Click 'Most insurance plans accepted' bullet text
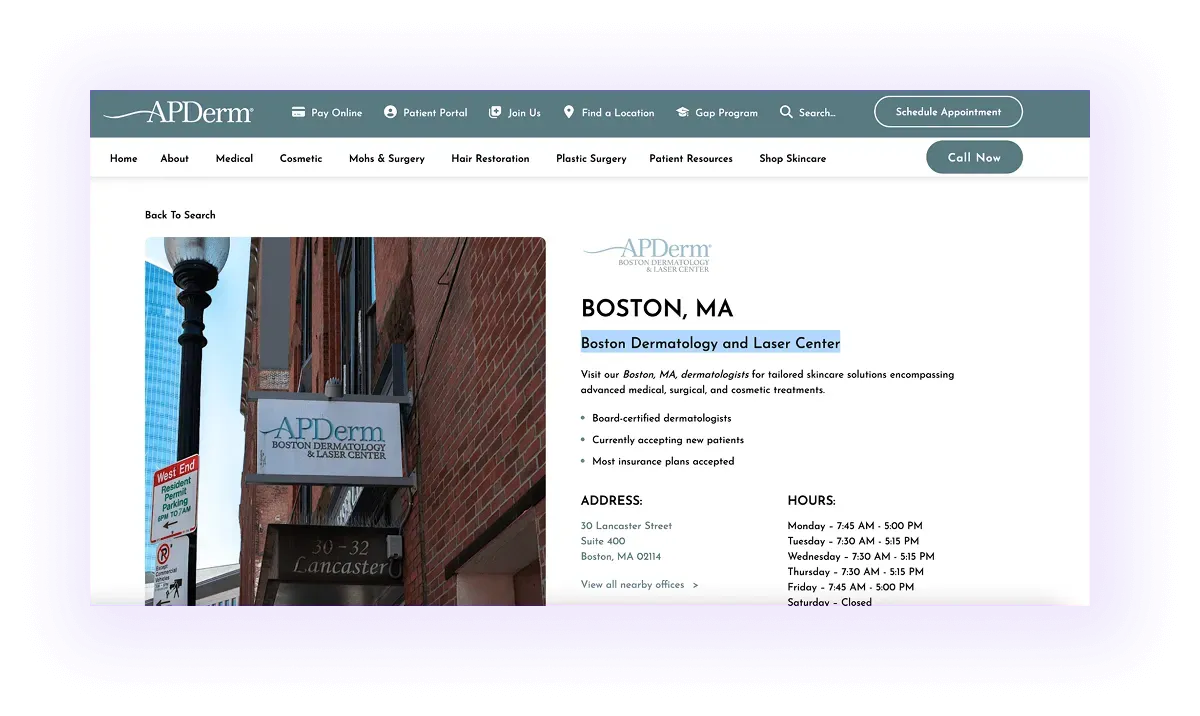The height and width of the screenshot is (716, 1200). (663, 461)
